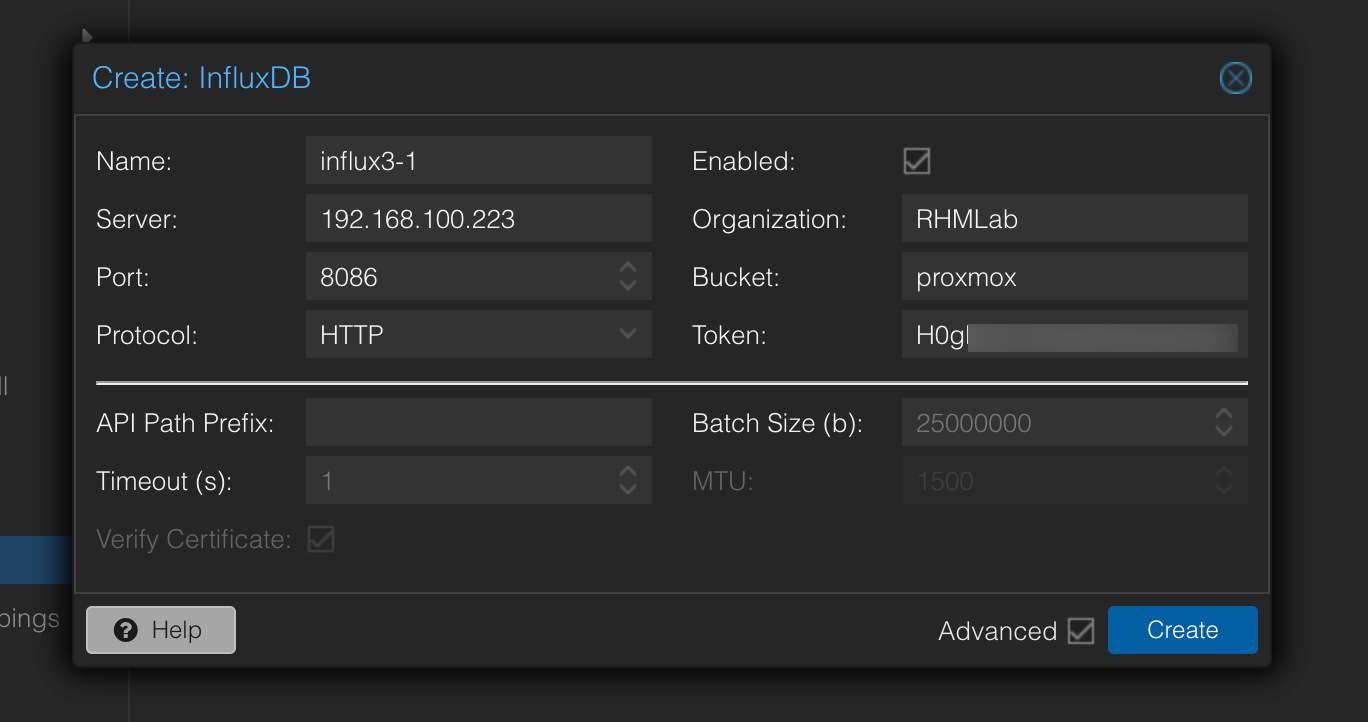Click the Name: label

pos(134,161)
